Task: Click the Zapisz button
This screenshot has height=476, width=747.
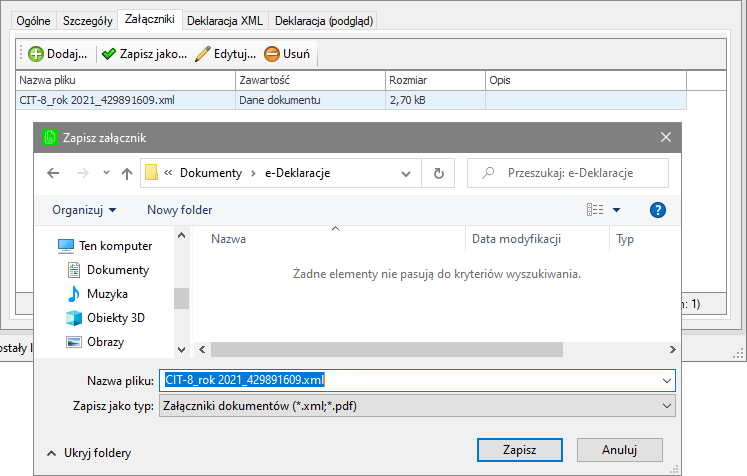Action: (x=519, y=449)
